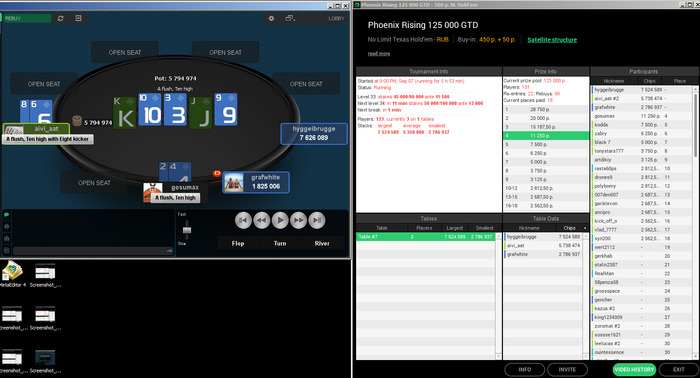700x378 pixels.
Task: Click hyggeibrugge's player plate
Action: point(314,133)
